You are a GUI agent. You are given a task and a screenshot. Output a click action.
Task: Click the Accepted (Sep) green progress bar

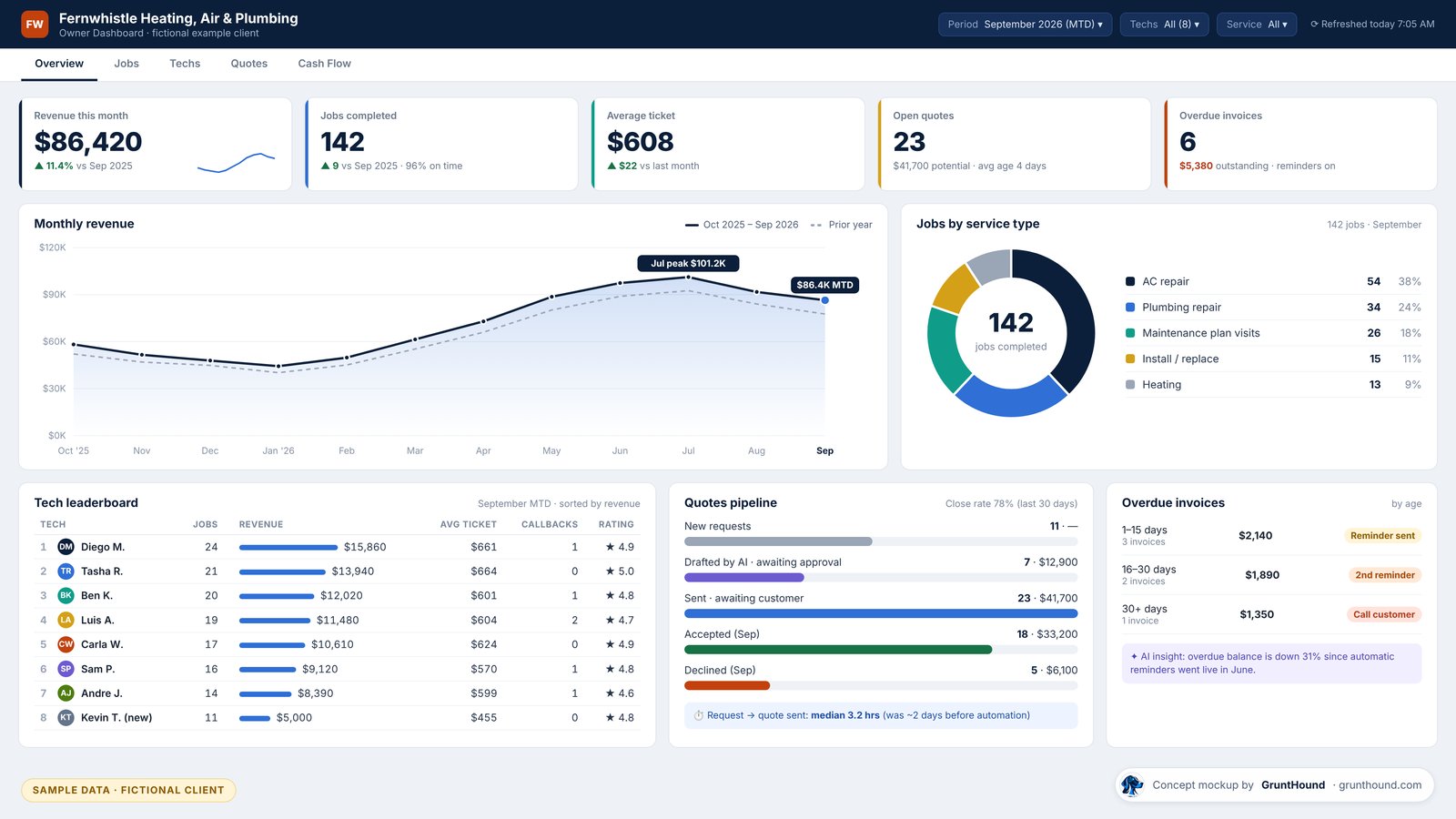click(x=838, y=650)
